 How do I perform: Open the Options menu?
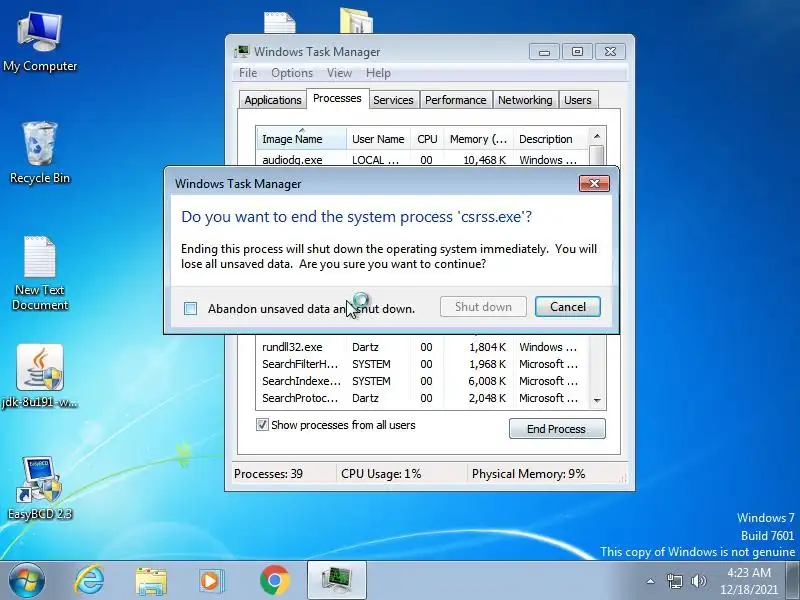click(x=292, y=73)
